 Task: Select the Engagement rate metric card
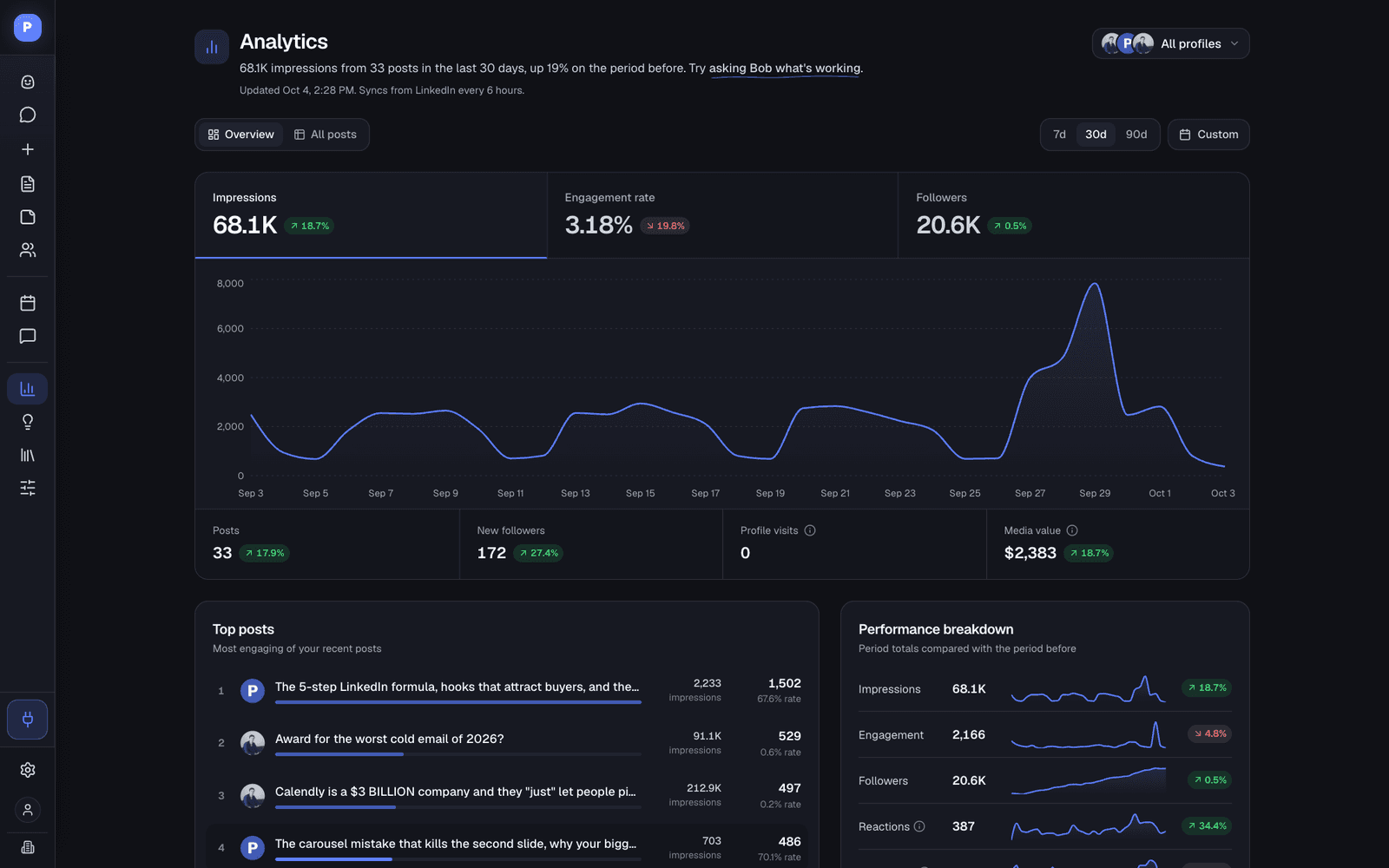tap(722, 215)
